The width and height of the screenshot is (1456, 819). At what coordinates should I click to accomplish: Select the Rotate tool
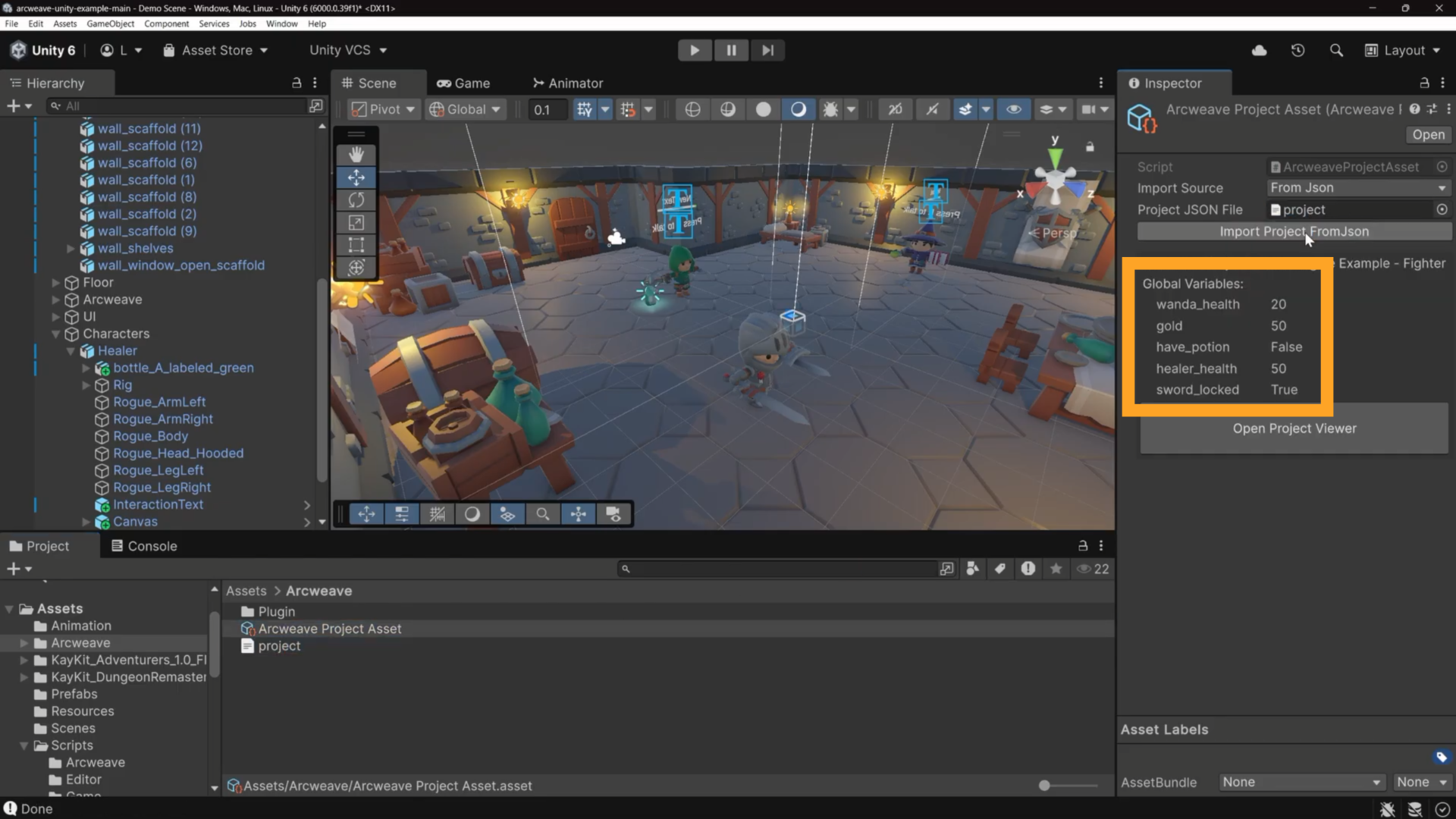[356, 200]
